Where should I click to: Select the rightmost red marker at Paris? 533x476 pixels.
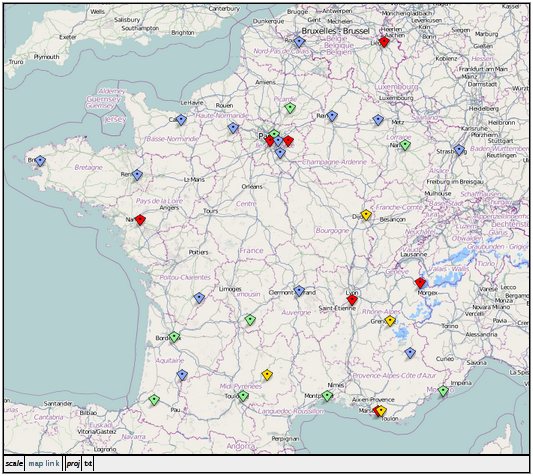(x=288, y=140)
